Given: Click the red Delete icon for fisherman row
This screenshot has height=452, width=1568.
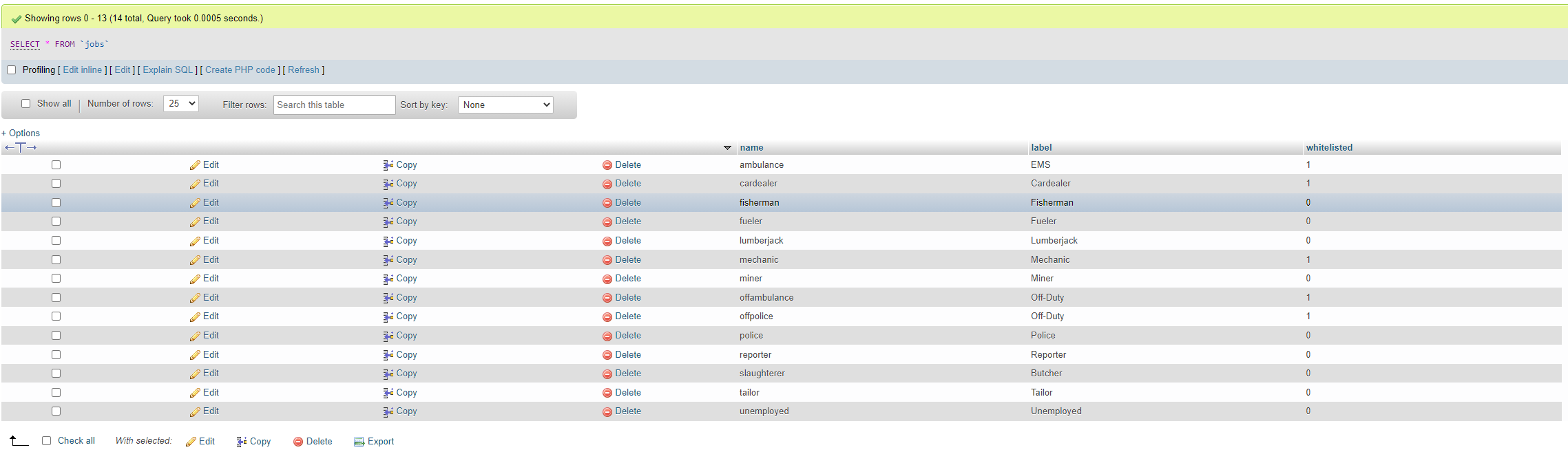Looking at the screenshot, I should point(607,203).
